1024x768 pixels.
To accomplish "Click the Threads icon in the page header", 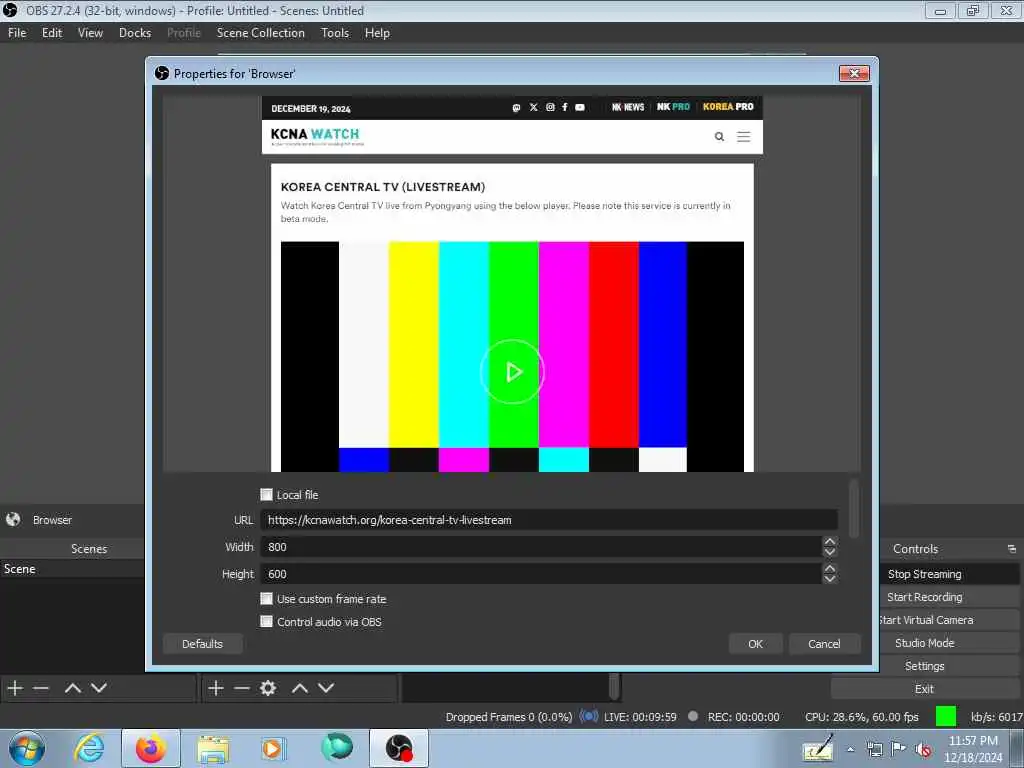I will pyautogui.click(x=516, y=108).
